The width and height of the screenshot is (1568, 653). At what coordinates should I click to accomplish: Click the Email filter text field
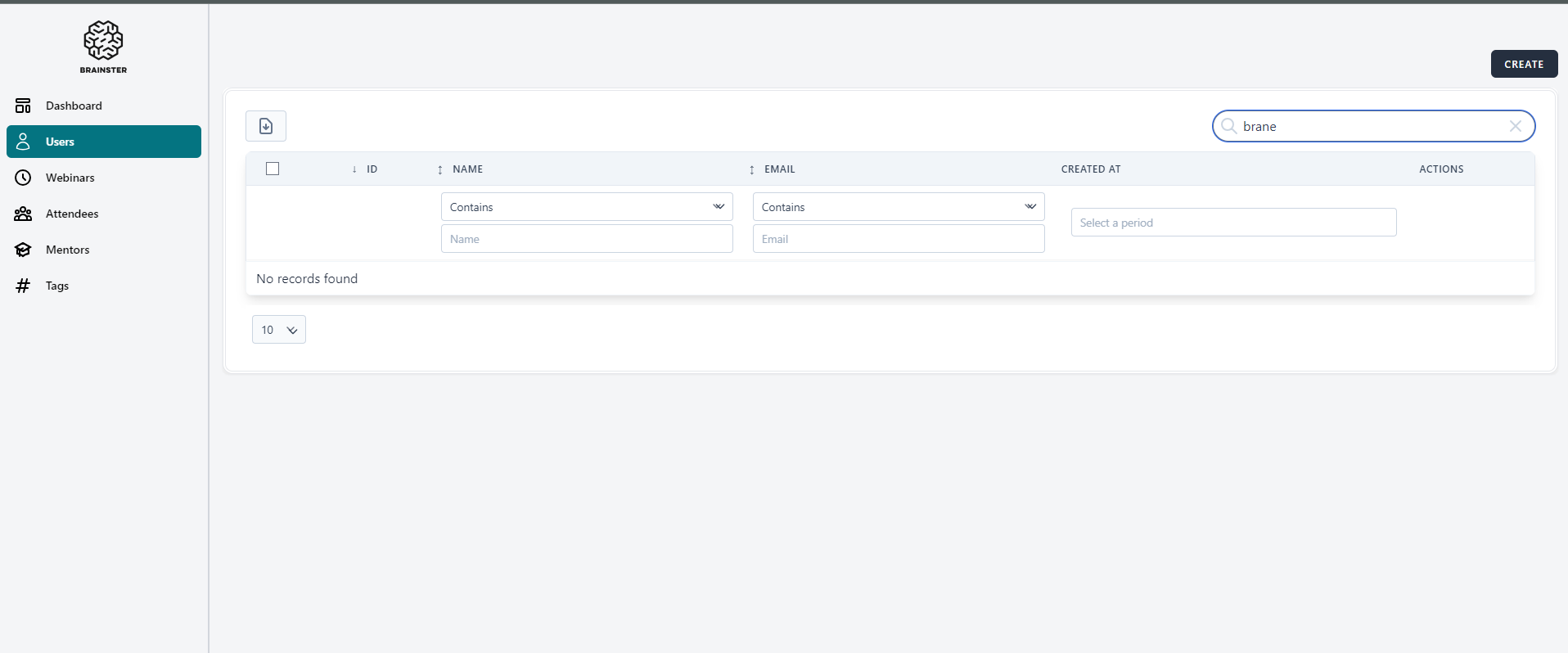[898, 239]
